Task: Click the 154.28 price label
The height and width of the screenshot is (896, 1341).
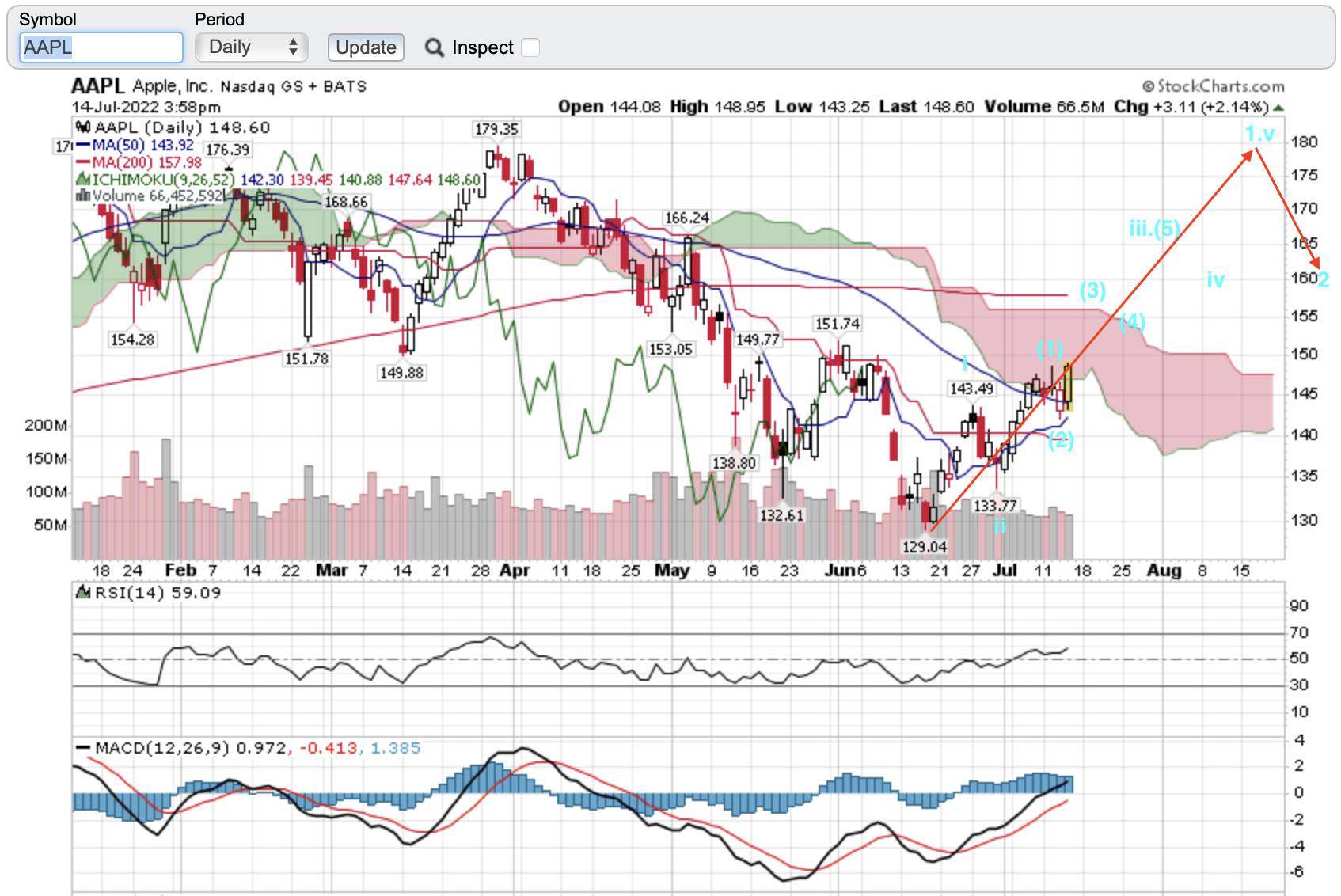Action: [x=132, y=340]
